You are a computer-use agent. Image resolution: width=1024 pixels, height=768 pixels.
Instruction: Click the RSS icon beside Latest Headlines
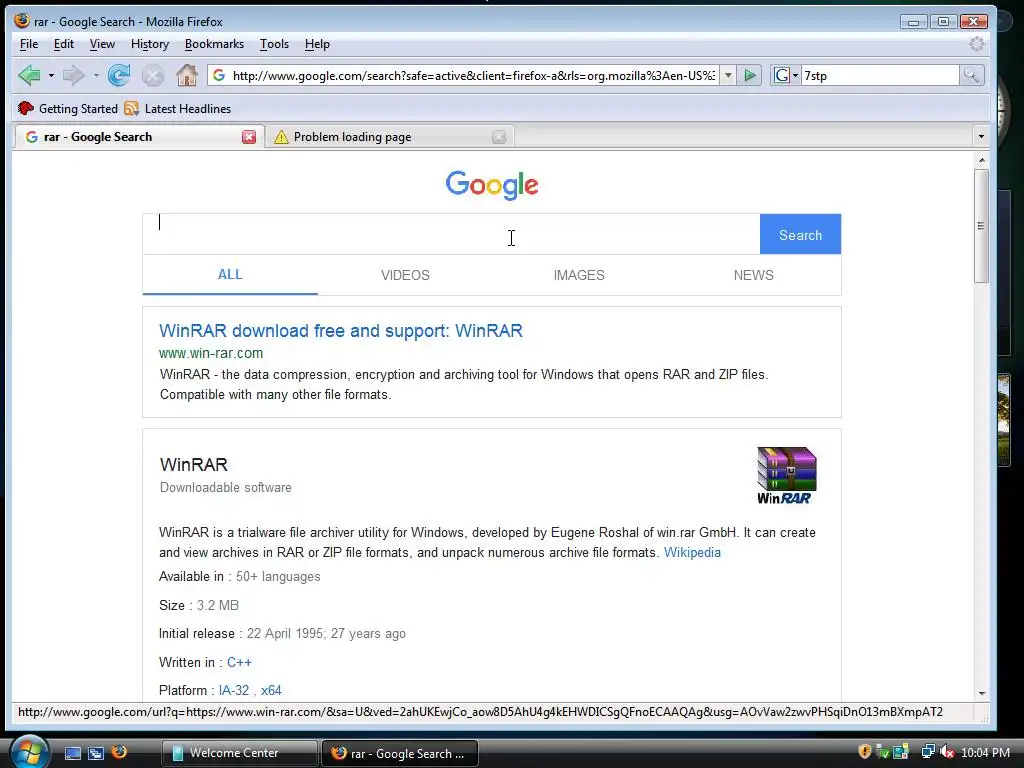click(x=131, y=108)
